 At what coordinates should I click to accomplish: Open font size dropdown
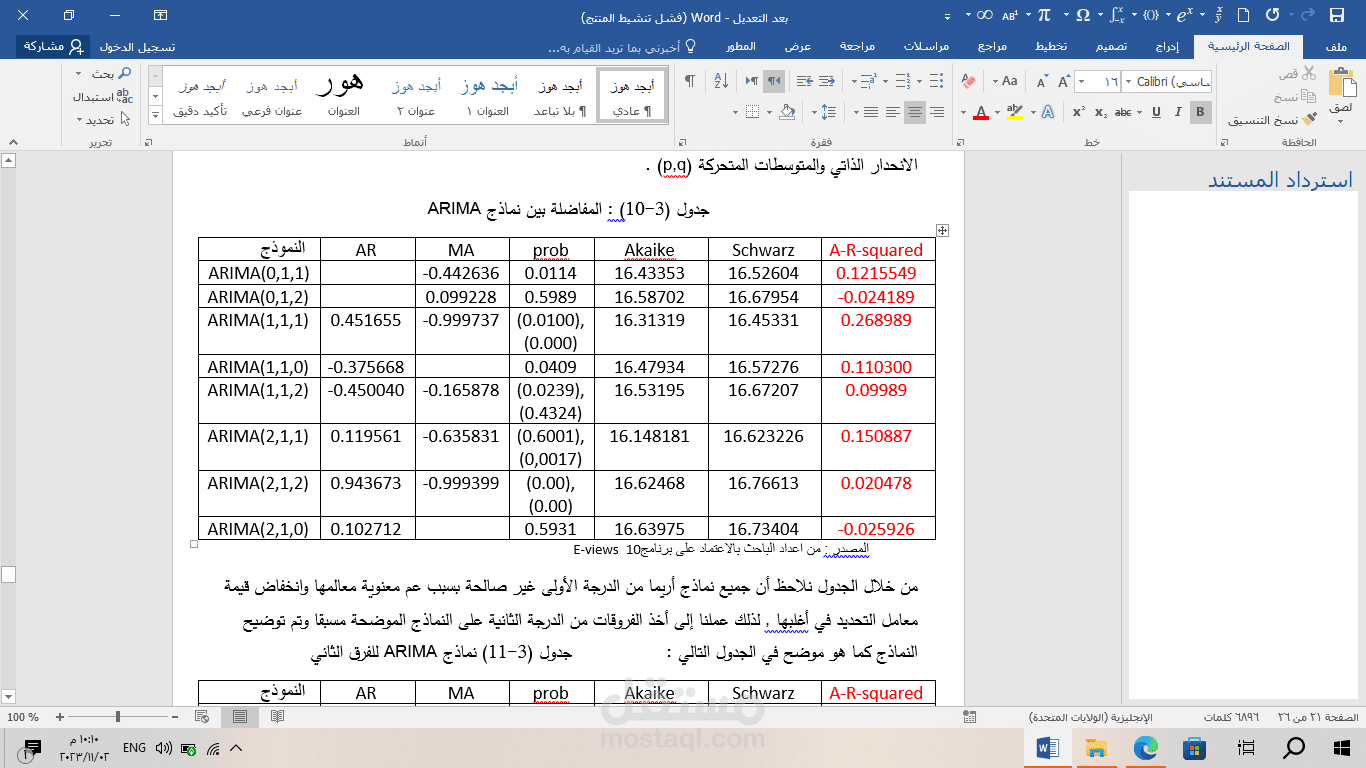click(x=1083, y=81)
